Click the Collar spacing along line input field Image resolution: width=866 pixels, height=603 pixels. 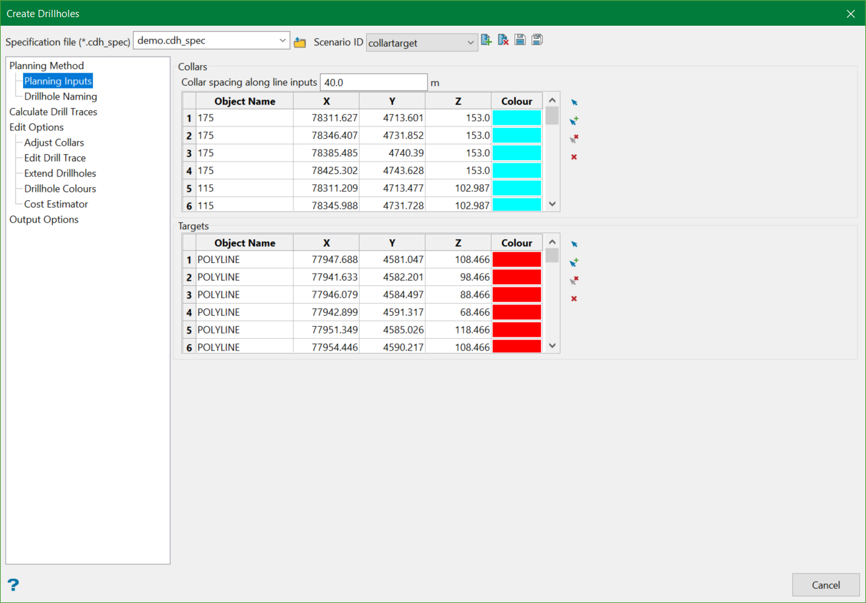(x=373, y=83)
